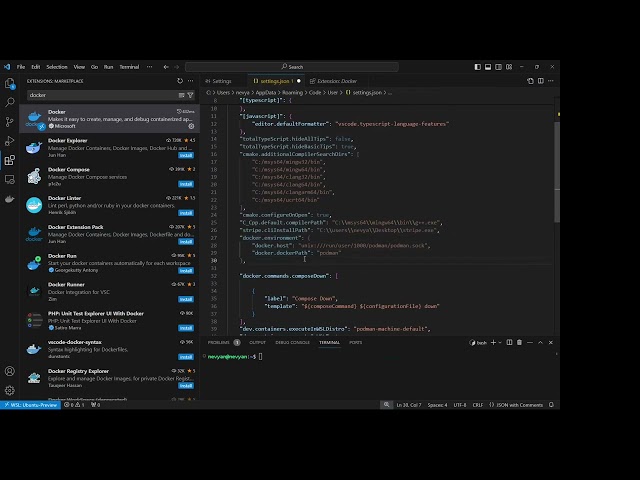Image resolution: width=640 pixels, height=480 pixels.
Task: Go back with the navigation arrow
Action: point(166,67)
